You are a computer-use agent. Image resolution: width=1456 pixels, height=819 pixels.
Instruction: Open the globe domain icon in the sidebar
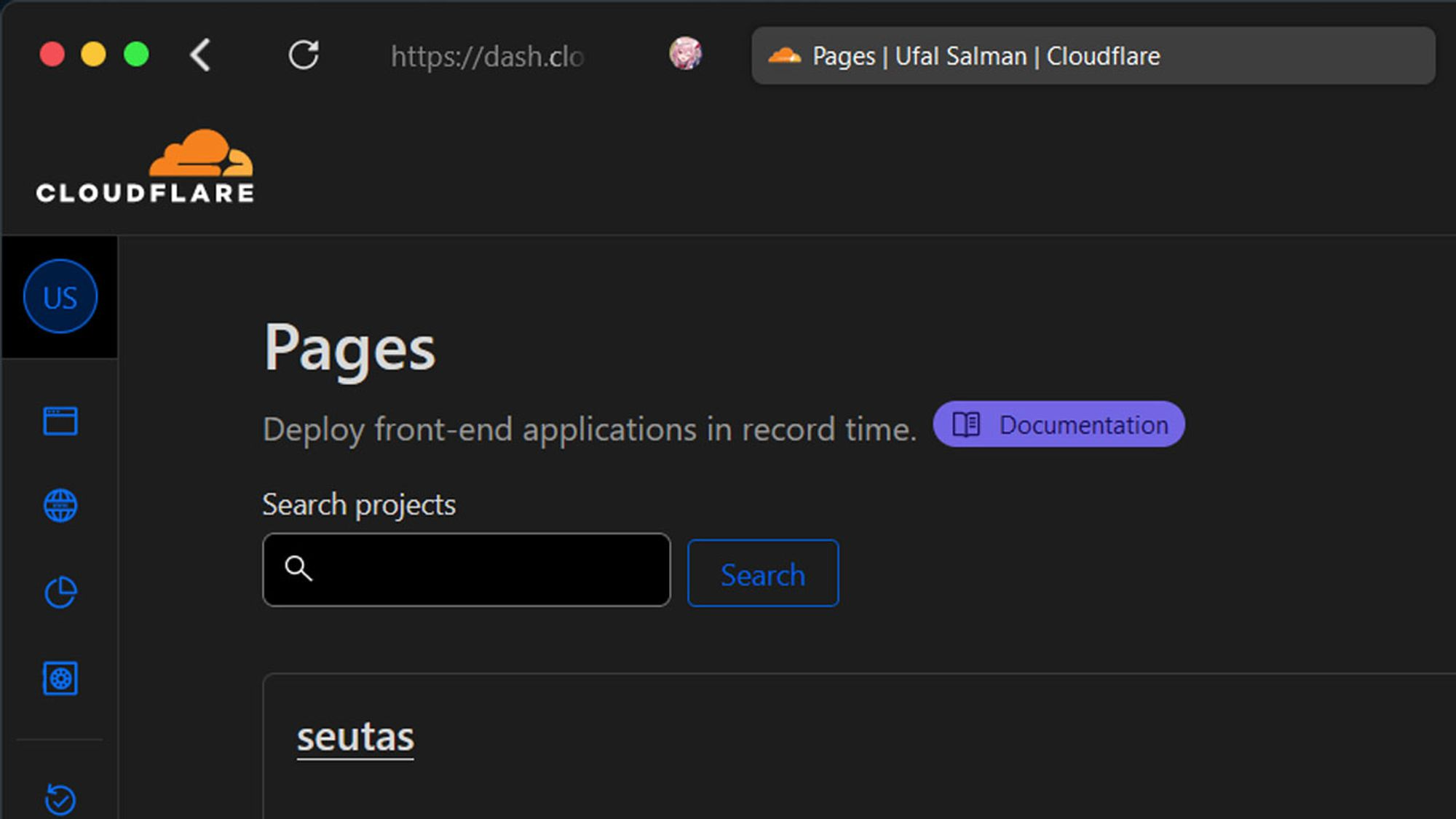pos(60,505)
